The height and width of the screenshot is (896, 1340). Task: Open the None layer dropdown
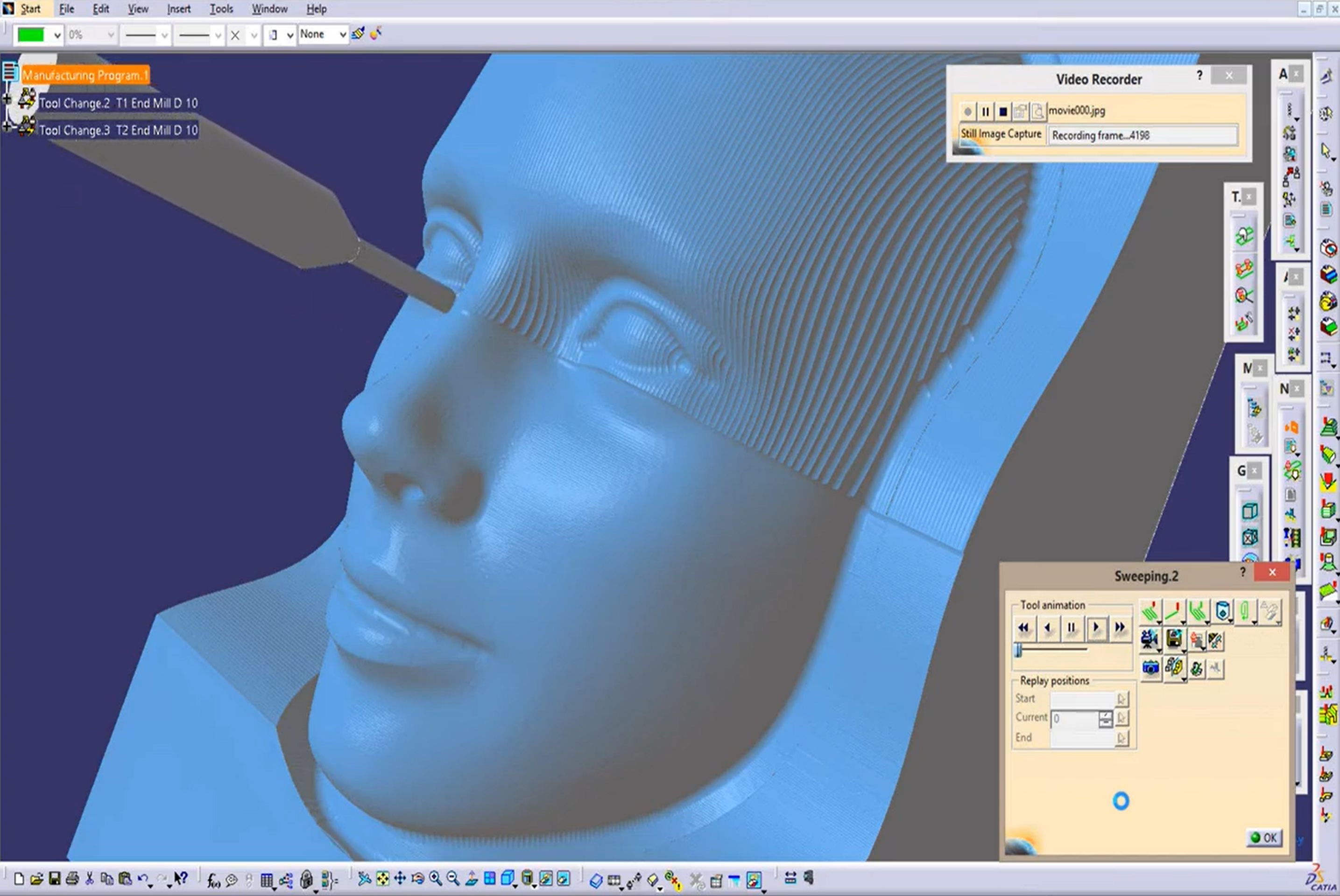[342, 35]
